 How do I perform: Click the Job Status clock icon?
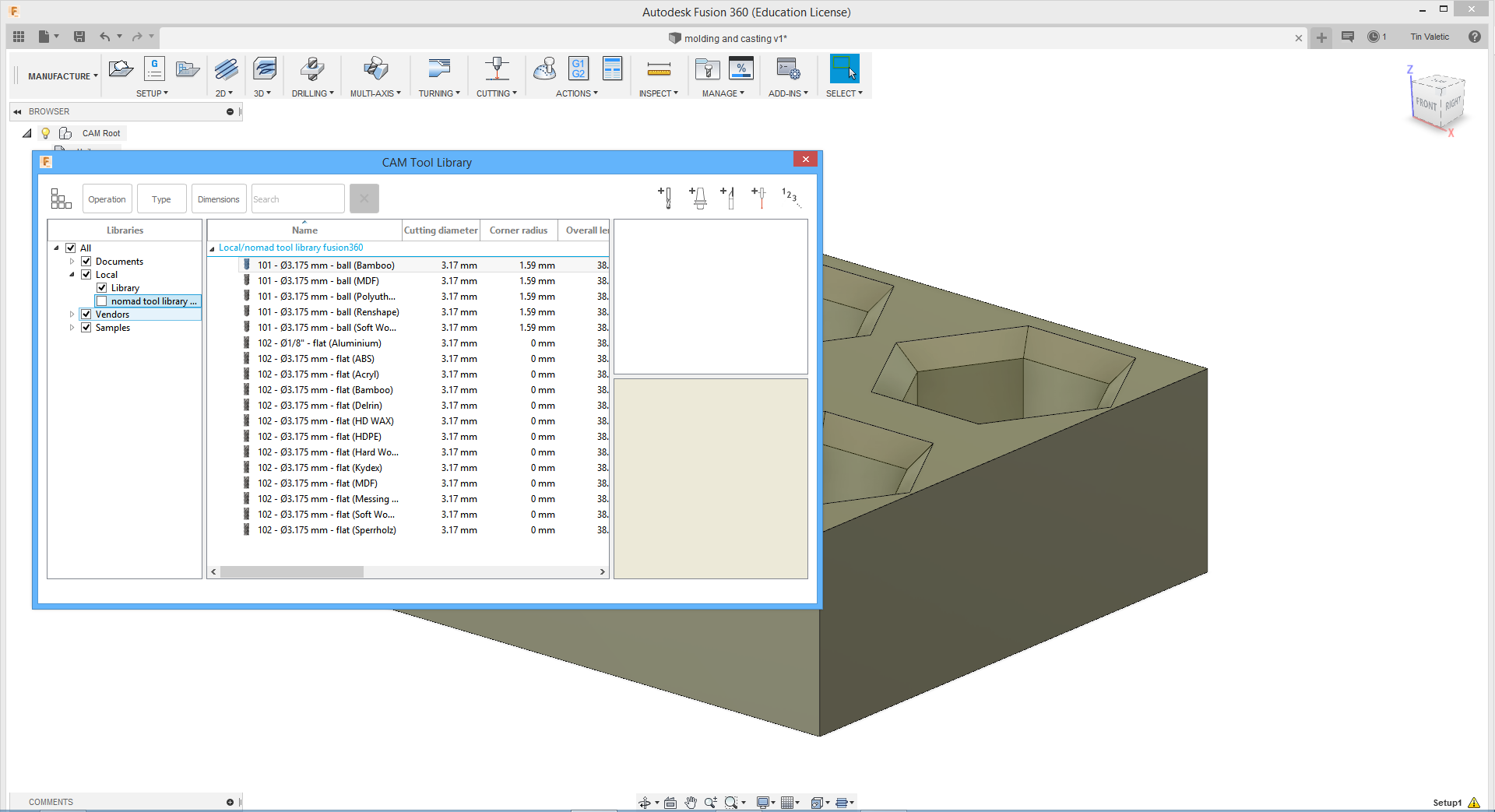point(1374,37)
